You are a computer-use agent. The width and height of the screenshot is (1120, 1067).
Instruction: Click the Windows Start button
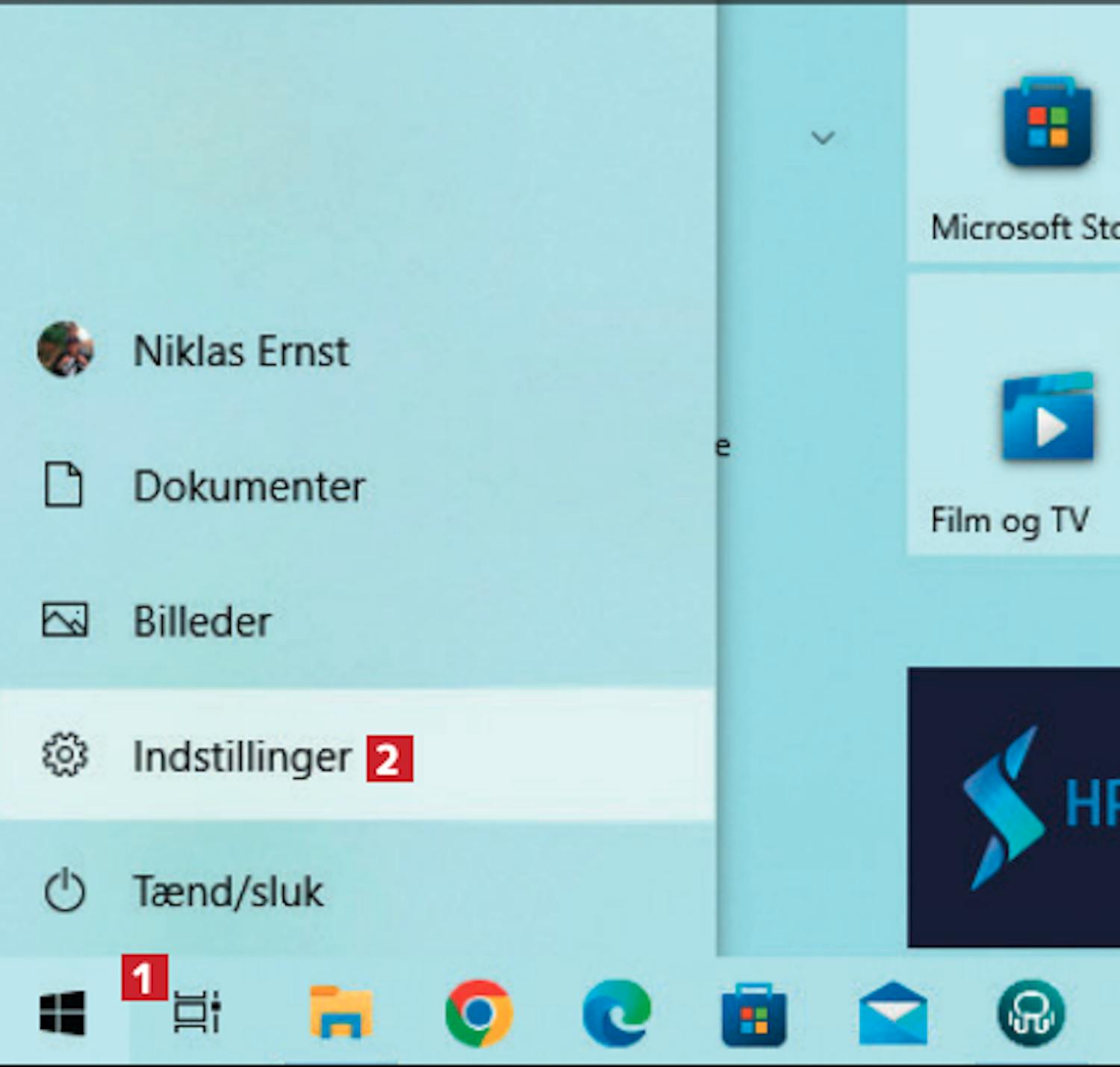click(x=63, y=1014)
